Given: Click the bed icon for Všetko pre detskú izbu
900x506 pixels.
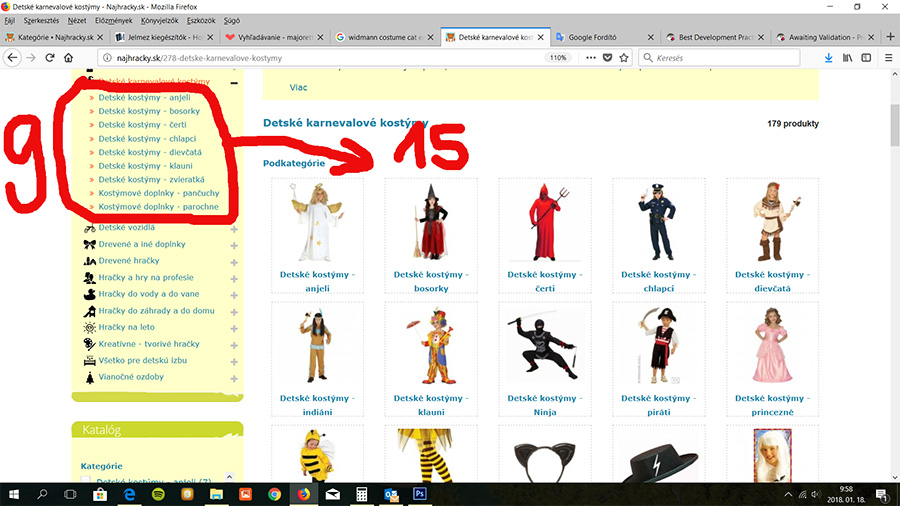Looking at the screenshot, I should 90,361.
